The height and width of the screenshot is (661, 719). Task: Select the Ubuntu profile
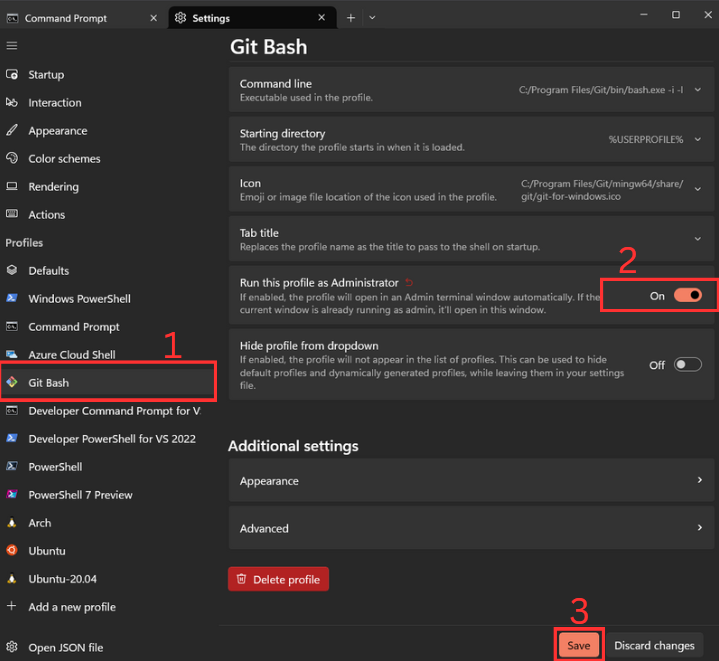(x=108, y=550)
